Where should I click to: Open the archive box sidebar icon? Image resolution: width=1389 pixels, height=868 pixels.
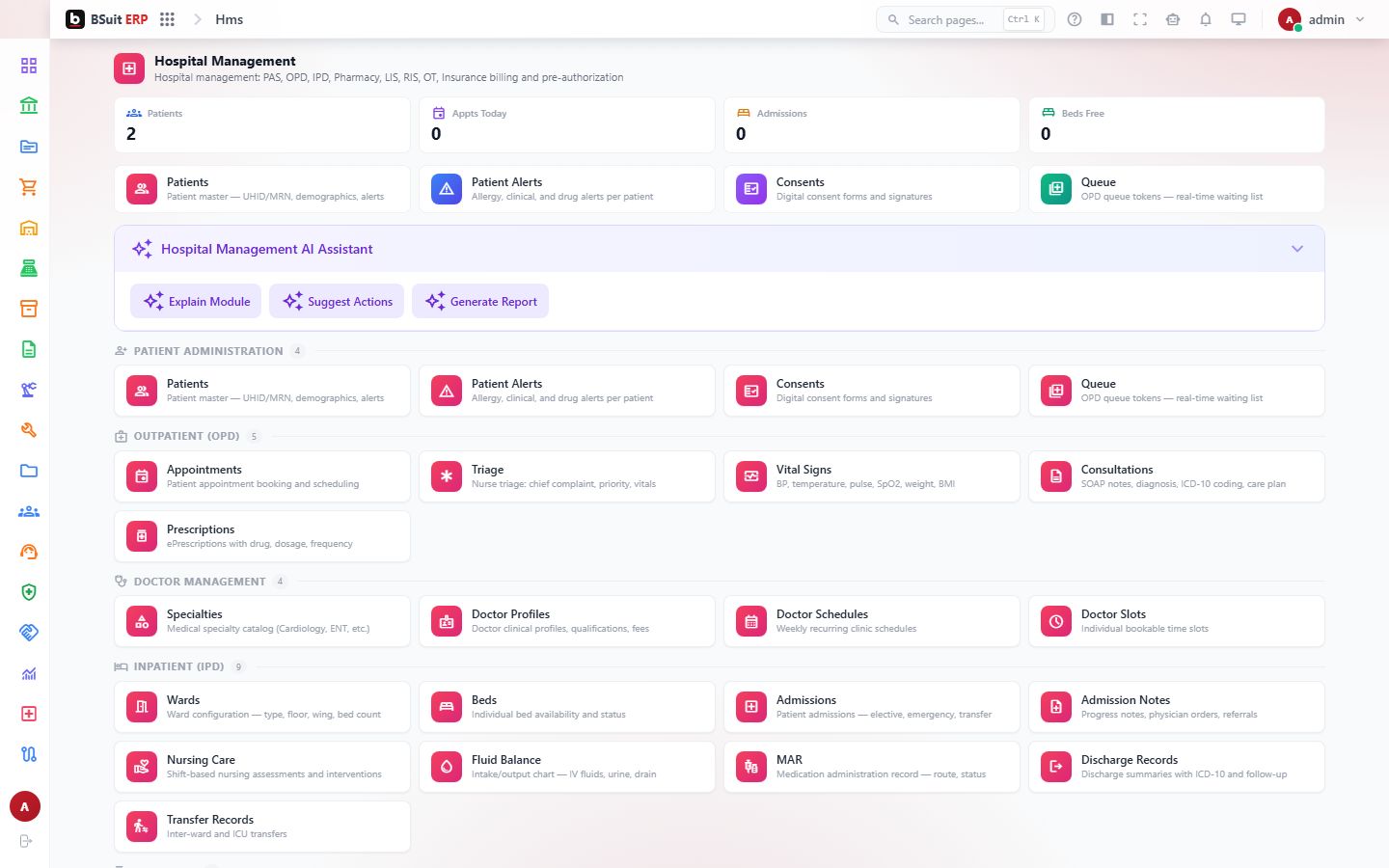29,309
